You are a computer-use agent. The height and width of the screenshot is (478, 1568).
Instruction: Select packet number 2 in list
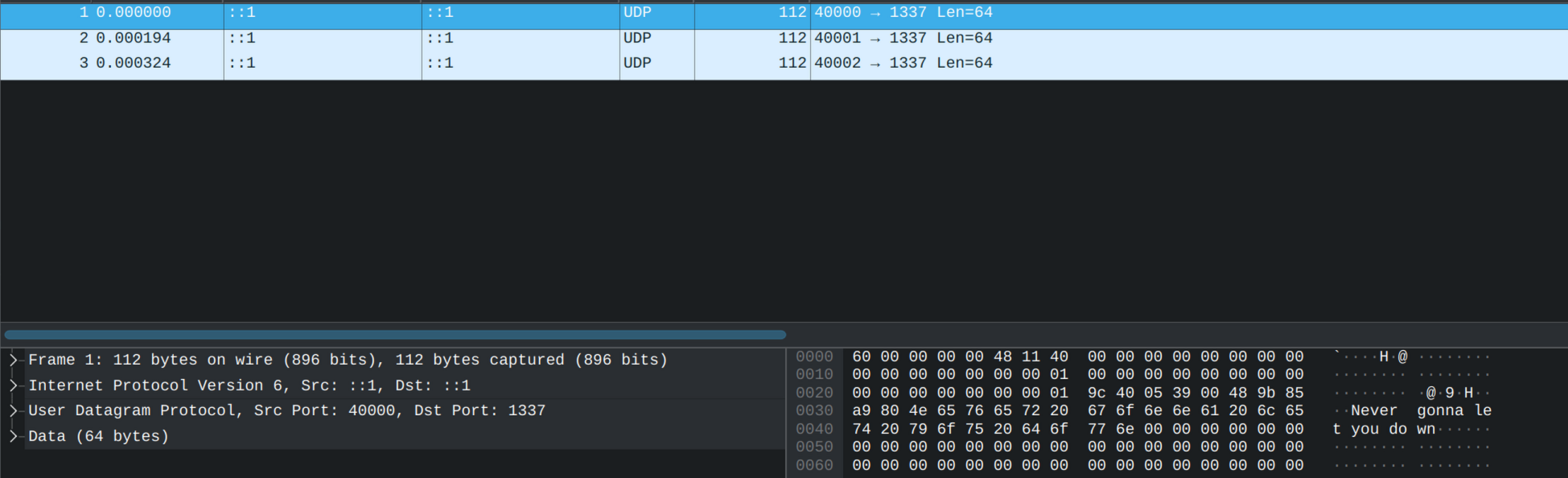coord(84,38)
